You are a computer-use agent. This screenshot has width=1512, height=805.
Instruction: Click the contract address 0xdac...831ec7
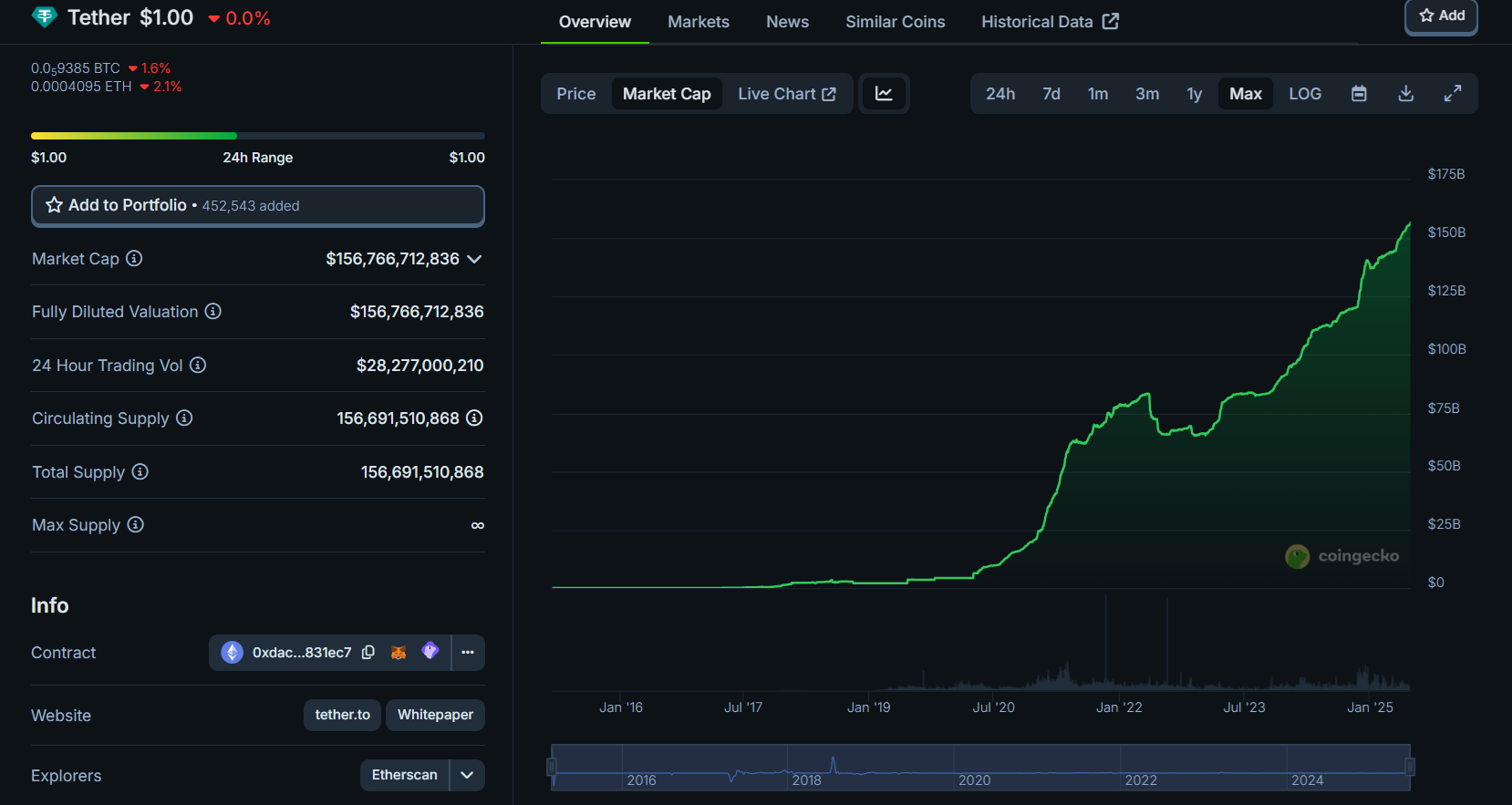click(302, 653)
